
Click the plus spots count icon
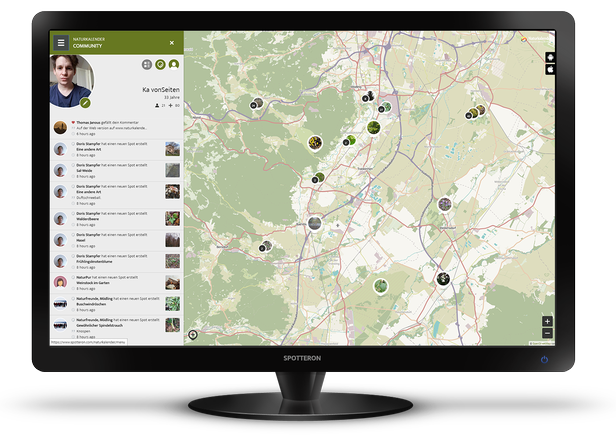[x=170, y=106]
